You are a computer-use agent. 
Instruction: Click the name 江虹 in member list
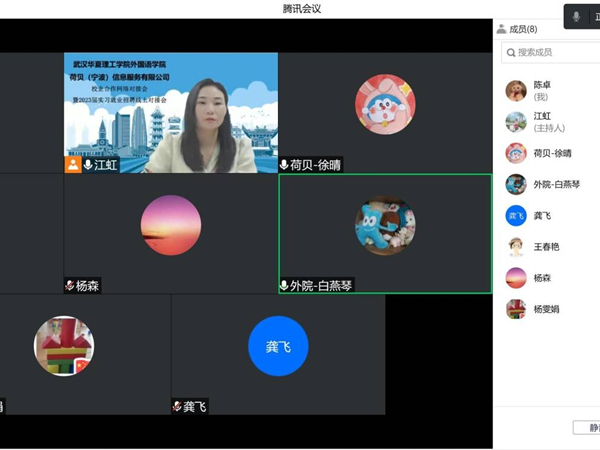coord(542,116)
